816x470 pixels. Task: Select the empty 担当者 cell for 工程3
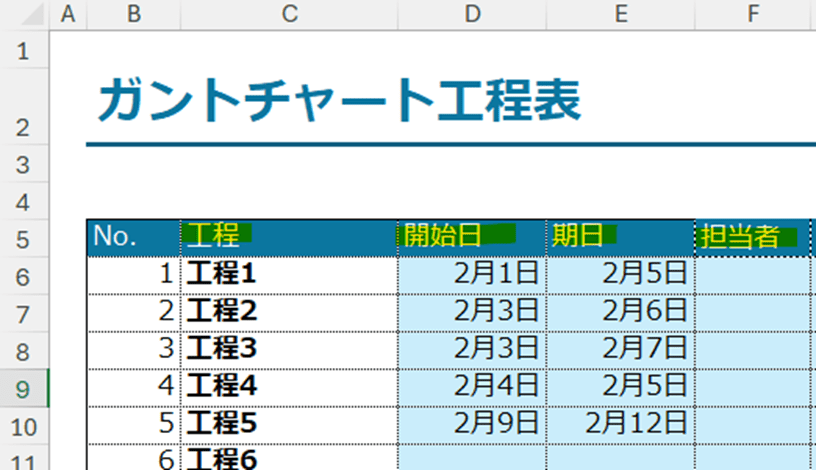752,349
